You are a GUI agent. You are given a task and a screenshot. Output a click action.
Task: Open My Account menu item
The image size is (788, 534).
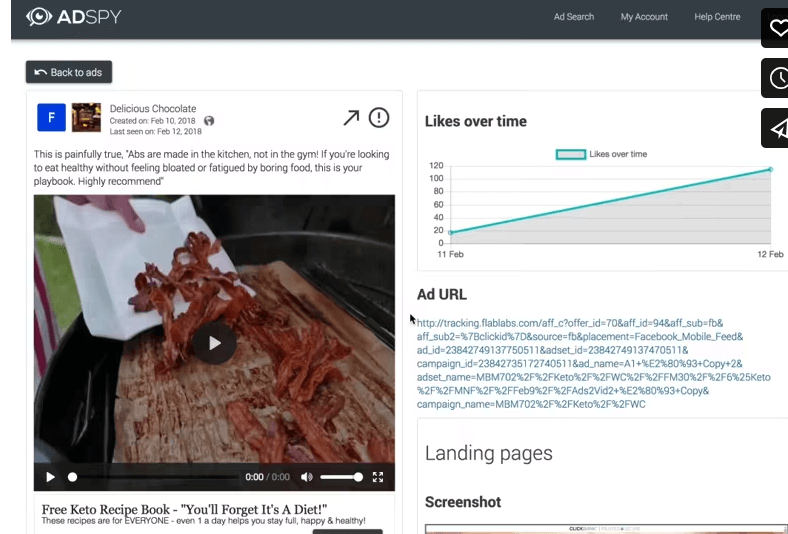pos(644,17)
